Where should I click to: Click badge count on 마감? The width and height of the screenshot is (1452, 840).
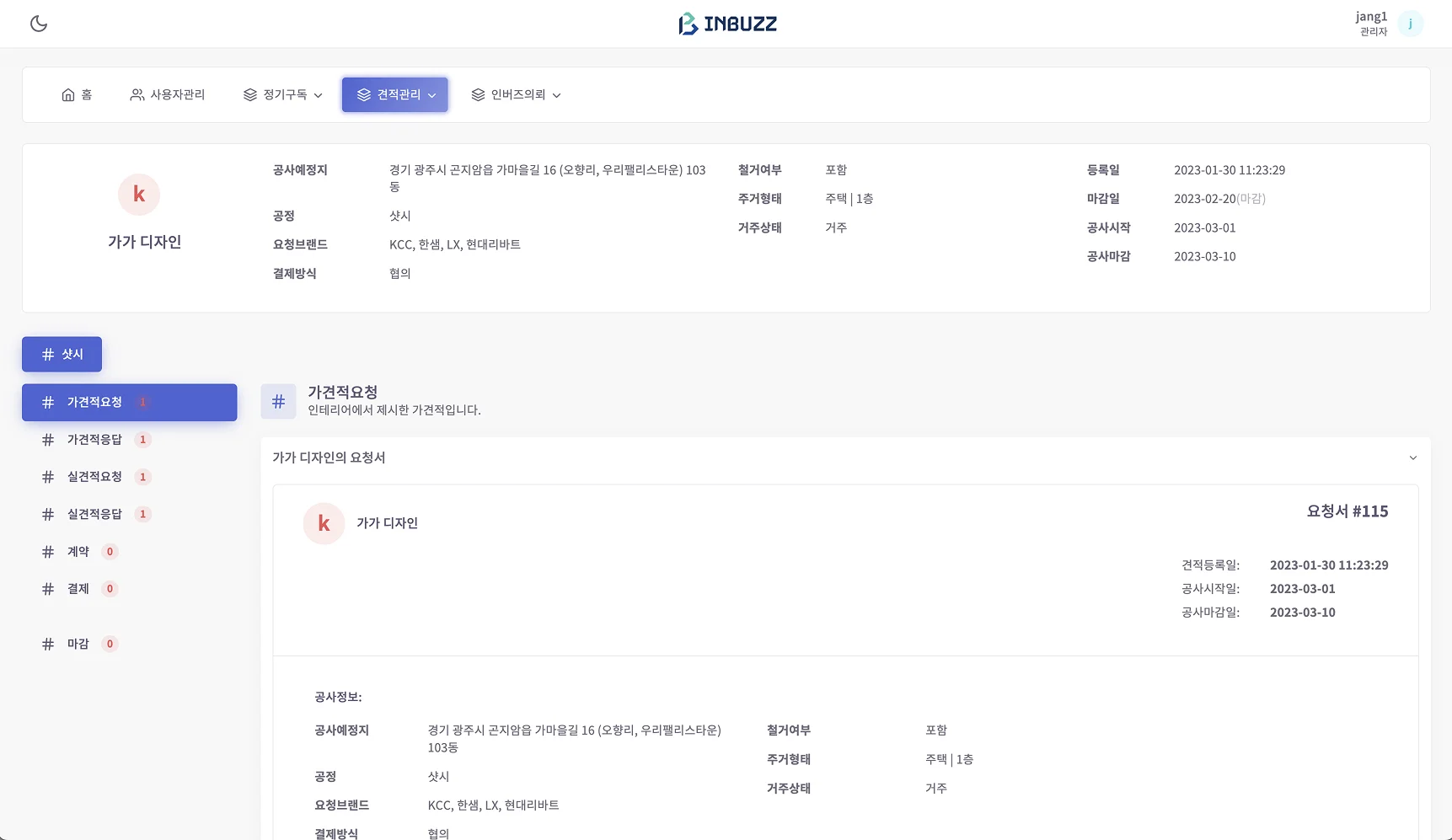point(110,644)
